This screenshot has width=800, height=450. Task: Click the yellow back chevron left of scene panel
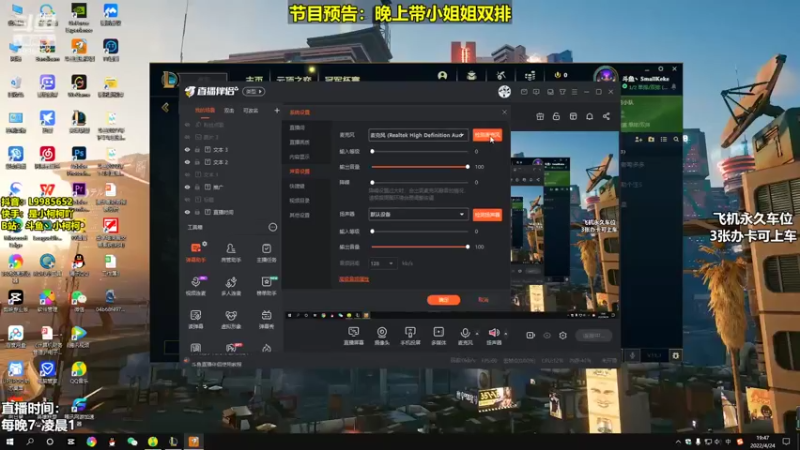click(x=165, y=108)
